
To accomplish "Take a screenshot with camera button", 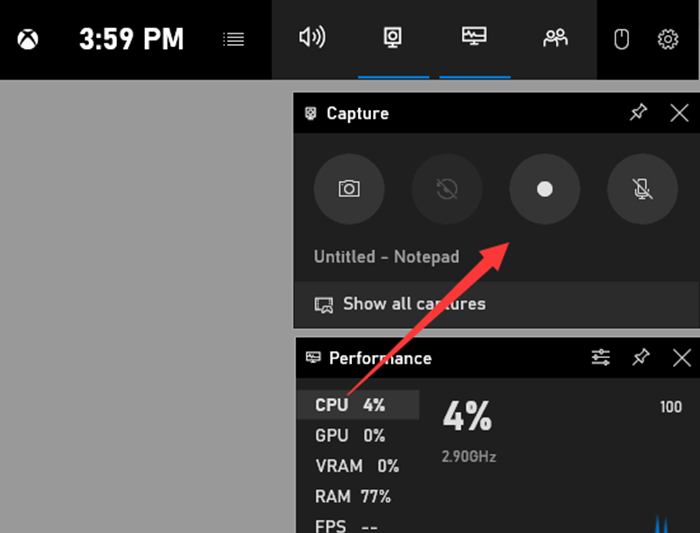I will tap(349, 189).
